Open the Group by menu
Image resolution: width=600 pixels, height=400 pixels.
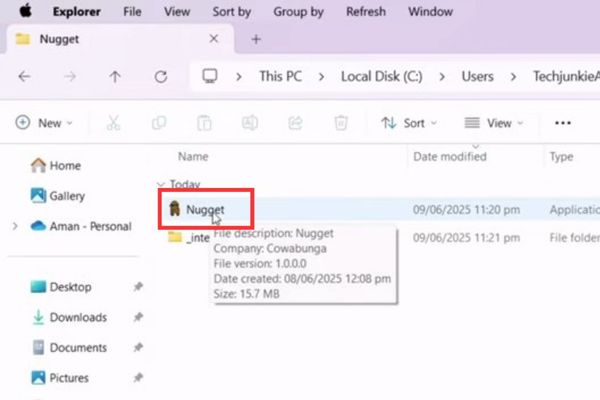[x=299, y=12]
